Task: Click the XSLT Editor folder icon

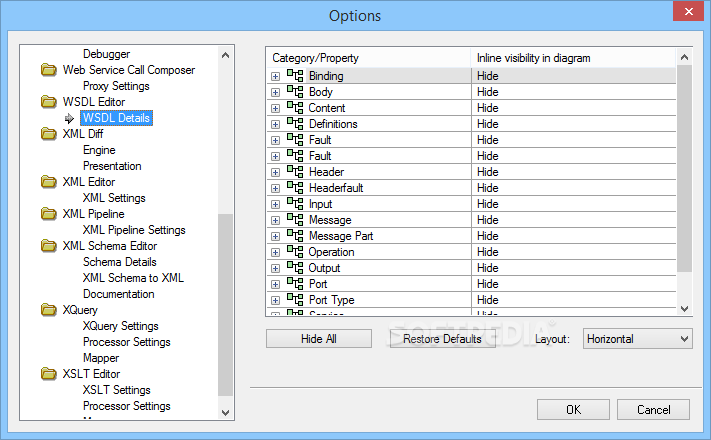Action: point(48,374)
